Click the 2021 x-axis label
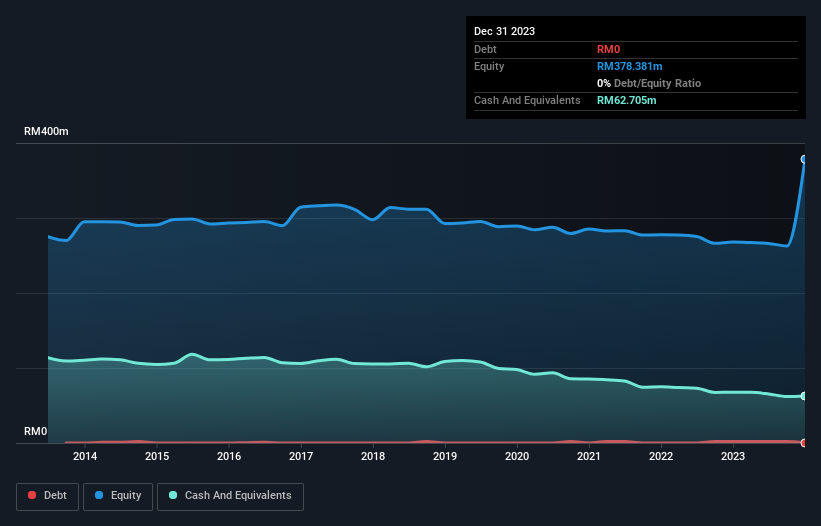 [589, 456]
